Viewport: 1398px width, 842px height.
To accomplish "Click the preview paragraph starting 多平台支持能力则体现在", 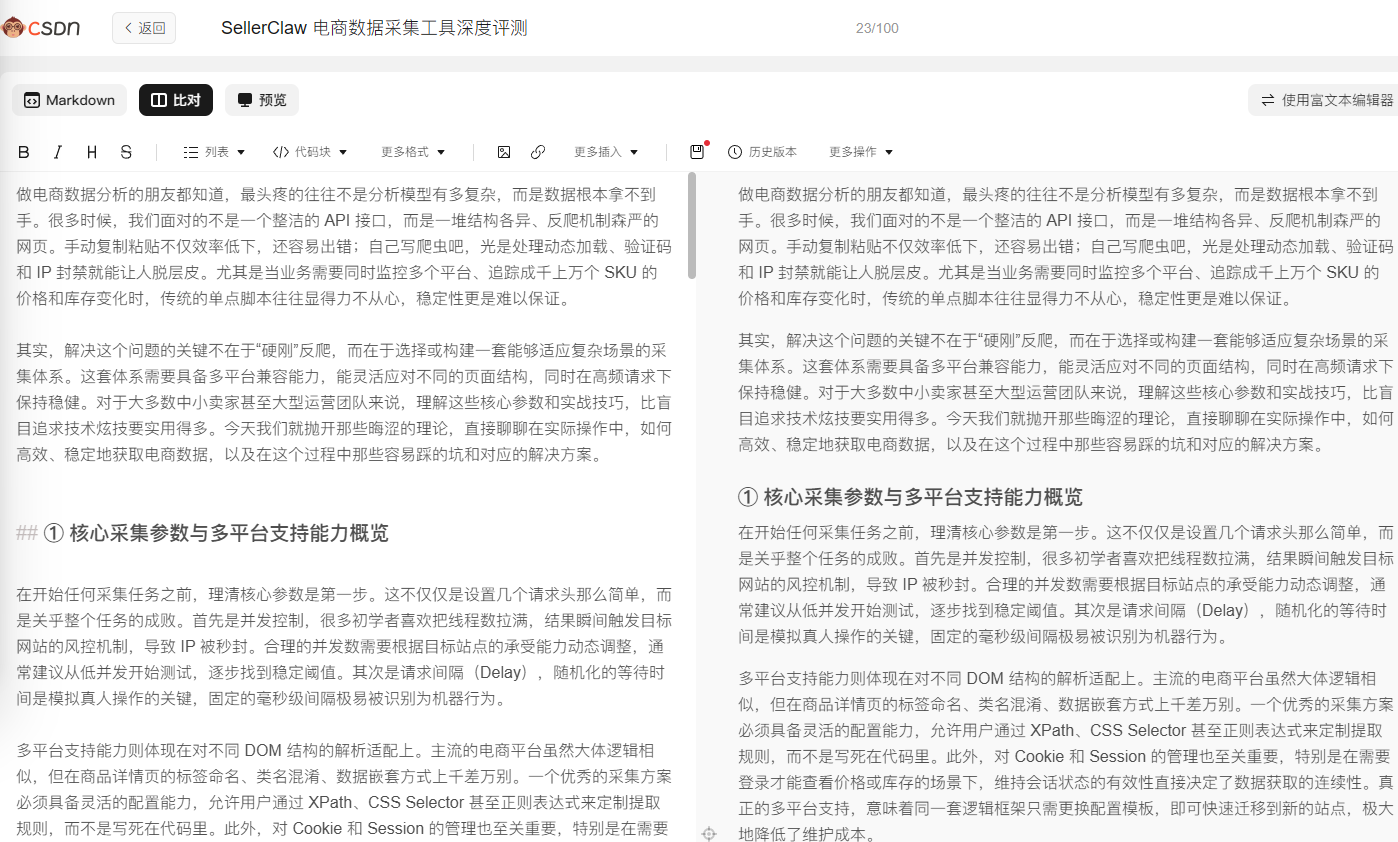I will click(x=1066, y=755).
